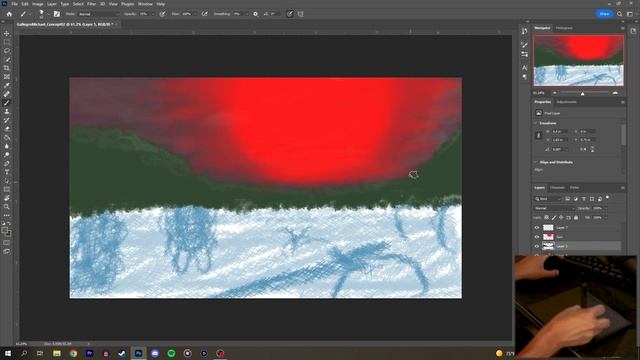Viewport: 640px width, 360px height.
Task: Hide Layer 5 using its eye icon
Action: [537, 246]
